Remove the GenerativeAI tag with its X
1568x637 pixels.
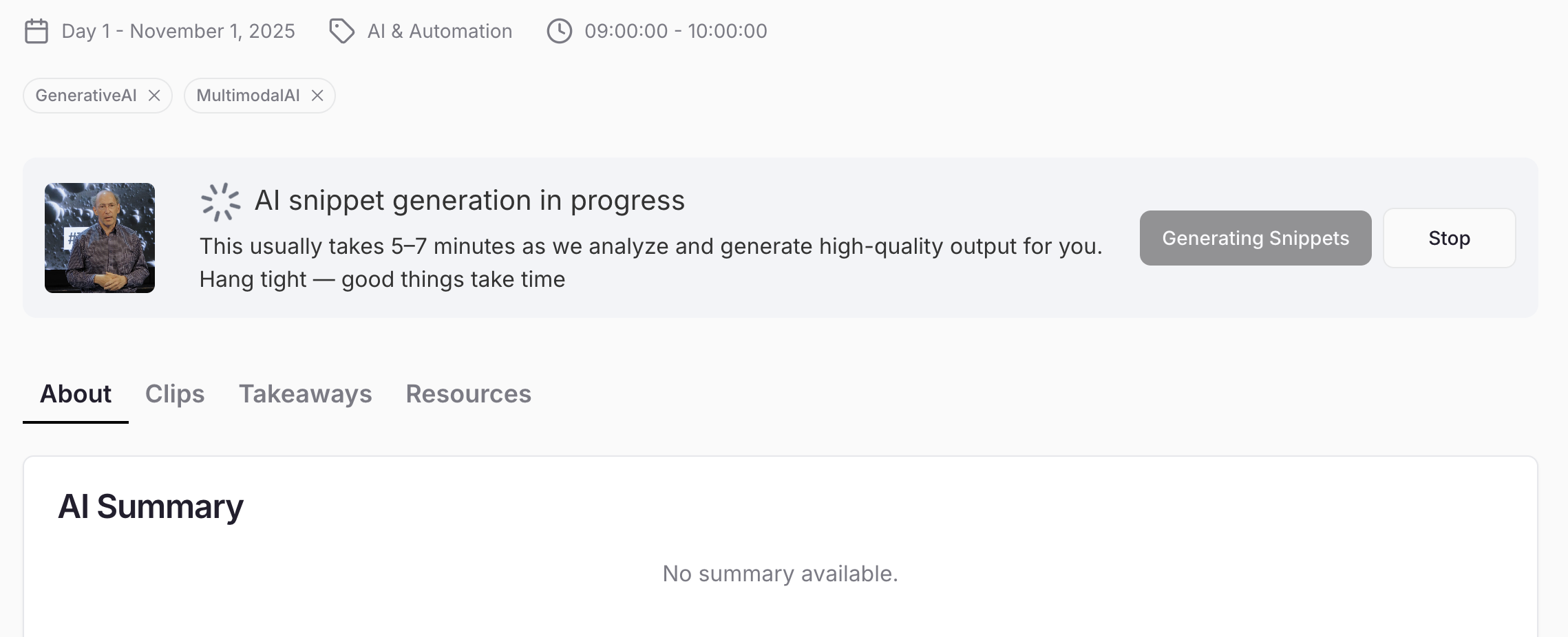coord(154,96)
